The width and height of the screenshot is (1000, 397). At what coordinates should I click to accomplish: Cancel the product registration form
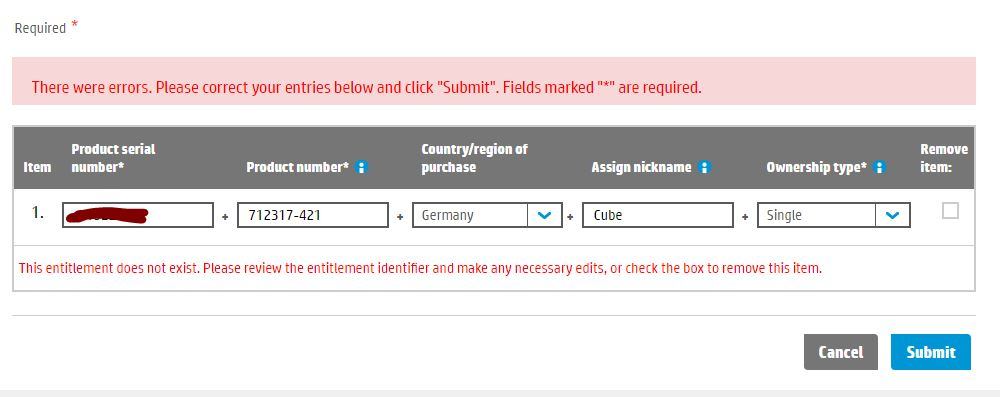pos(841,352)
